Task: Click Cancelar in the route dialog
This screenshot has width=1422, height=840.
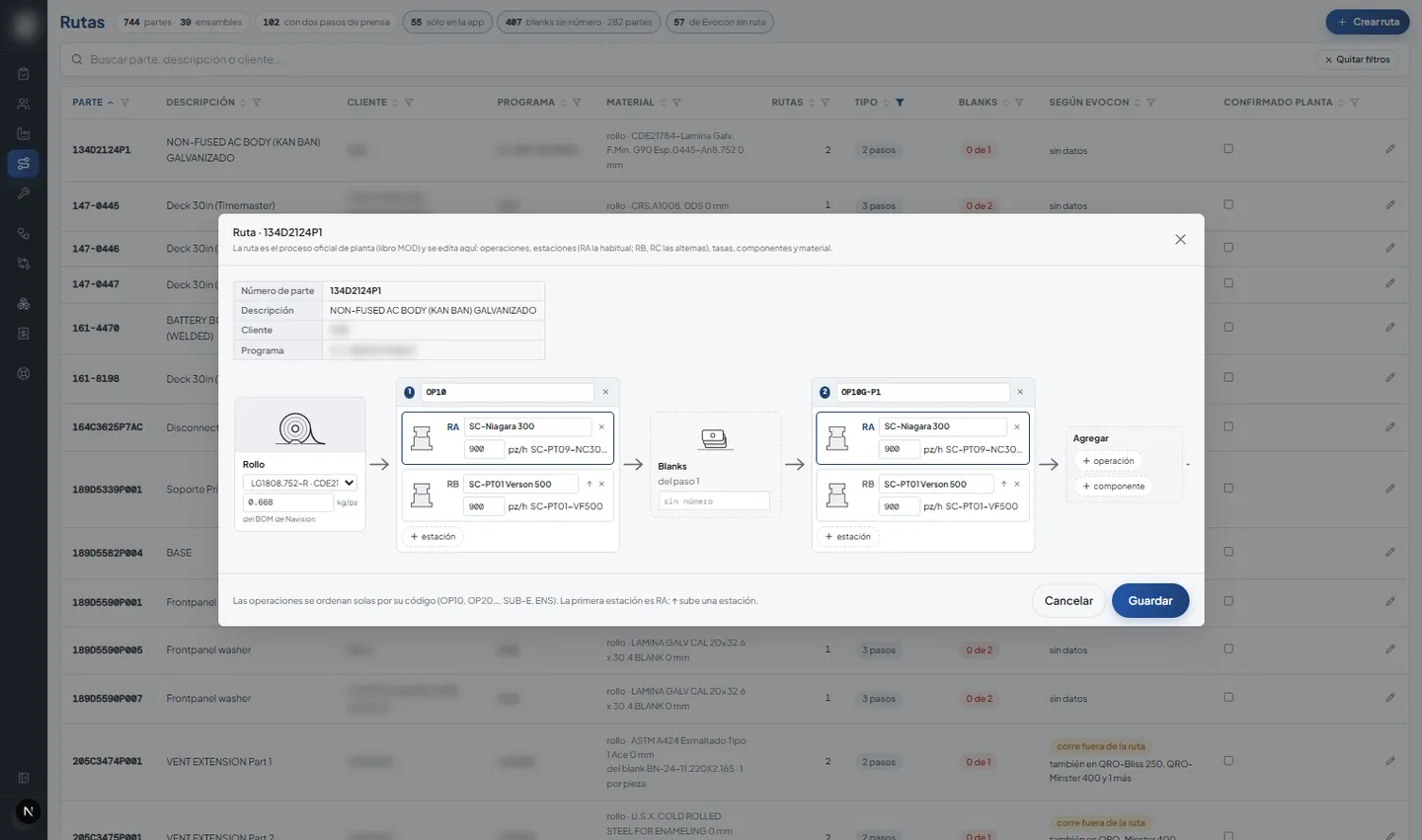Action: click(1068, 601)
